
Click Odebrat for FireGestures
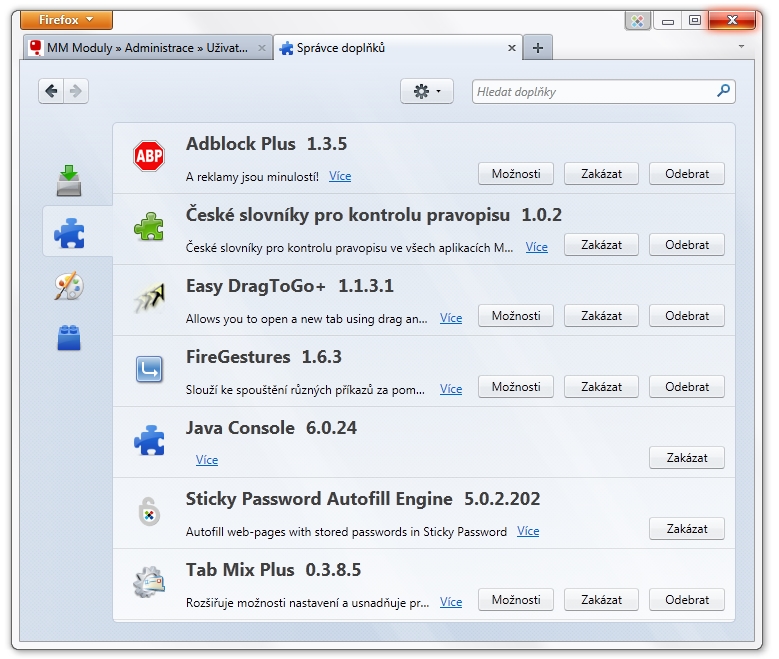tap(687, 387)
